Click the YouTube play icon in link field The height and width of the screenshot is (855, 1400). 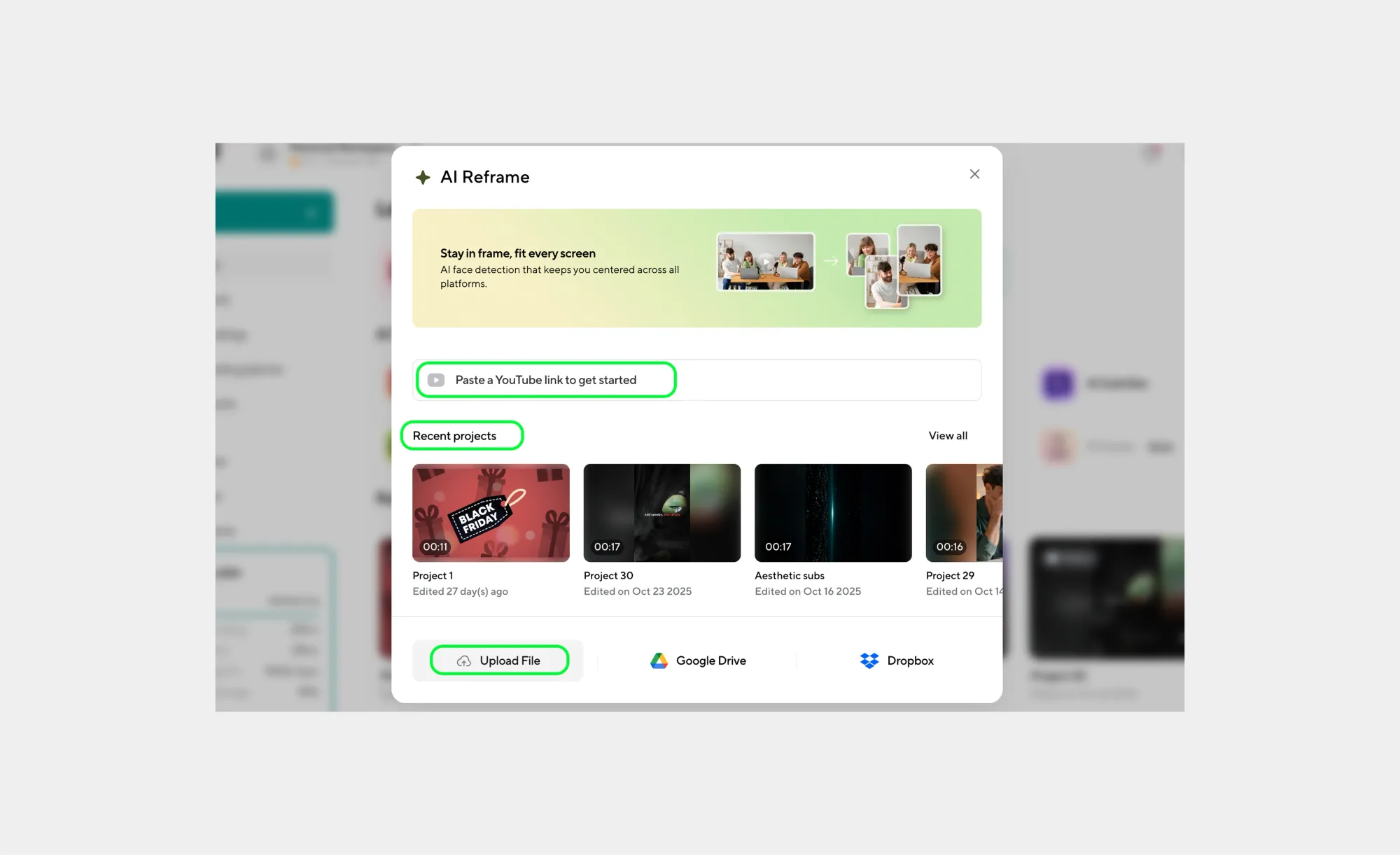pos(436,380)
